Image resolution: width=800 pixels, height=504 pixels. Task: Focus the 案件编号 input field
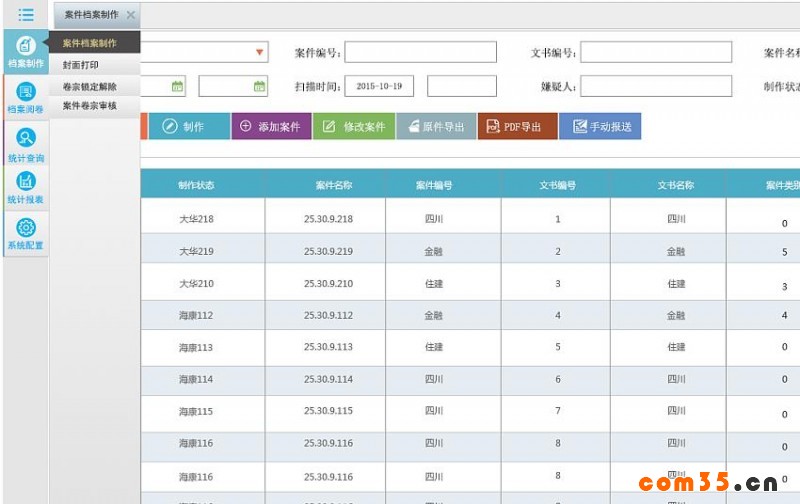[x=420, y=52]
